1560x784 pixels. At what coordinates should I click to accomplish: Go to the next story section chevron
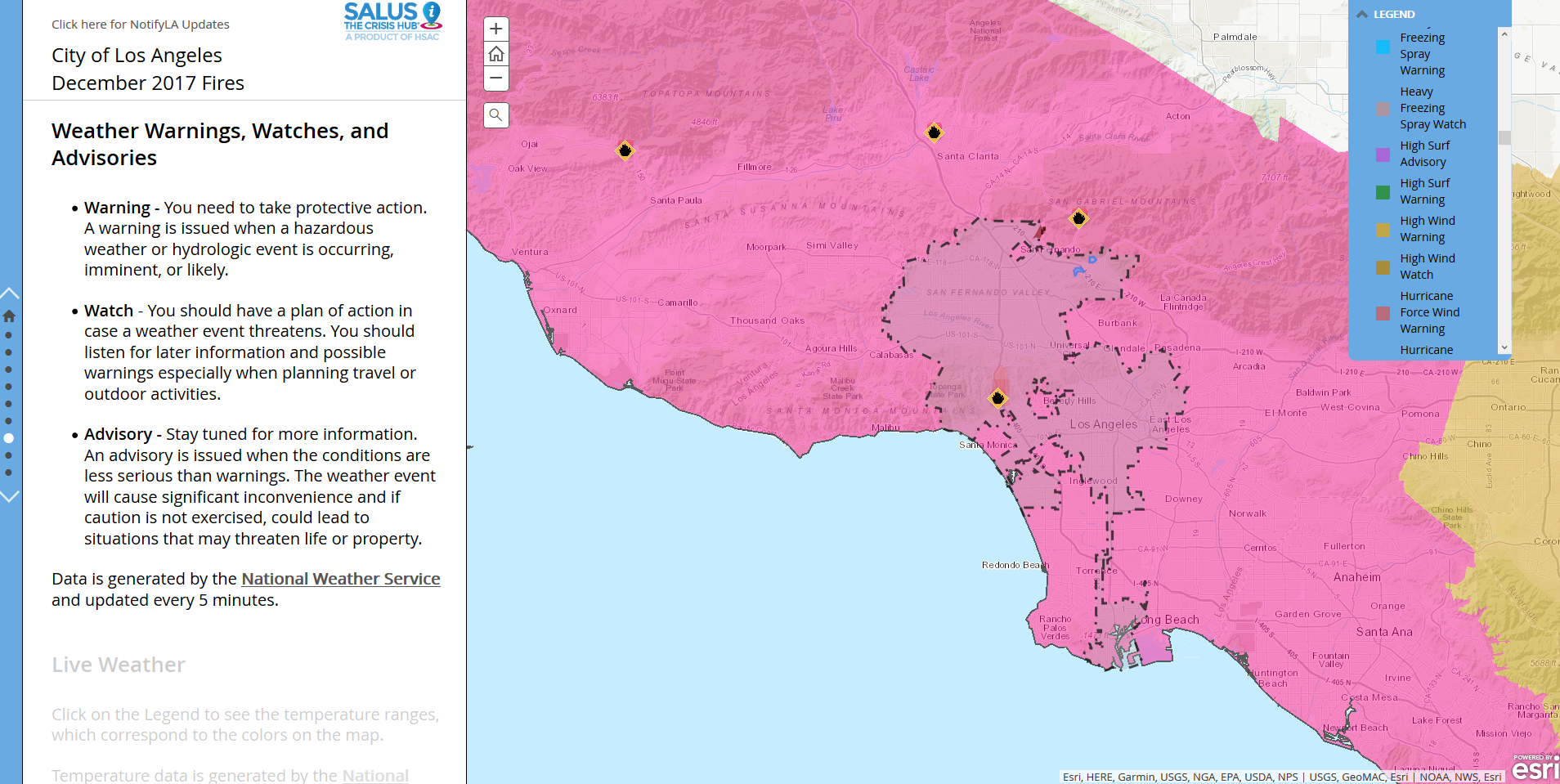point(10,496)
